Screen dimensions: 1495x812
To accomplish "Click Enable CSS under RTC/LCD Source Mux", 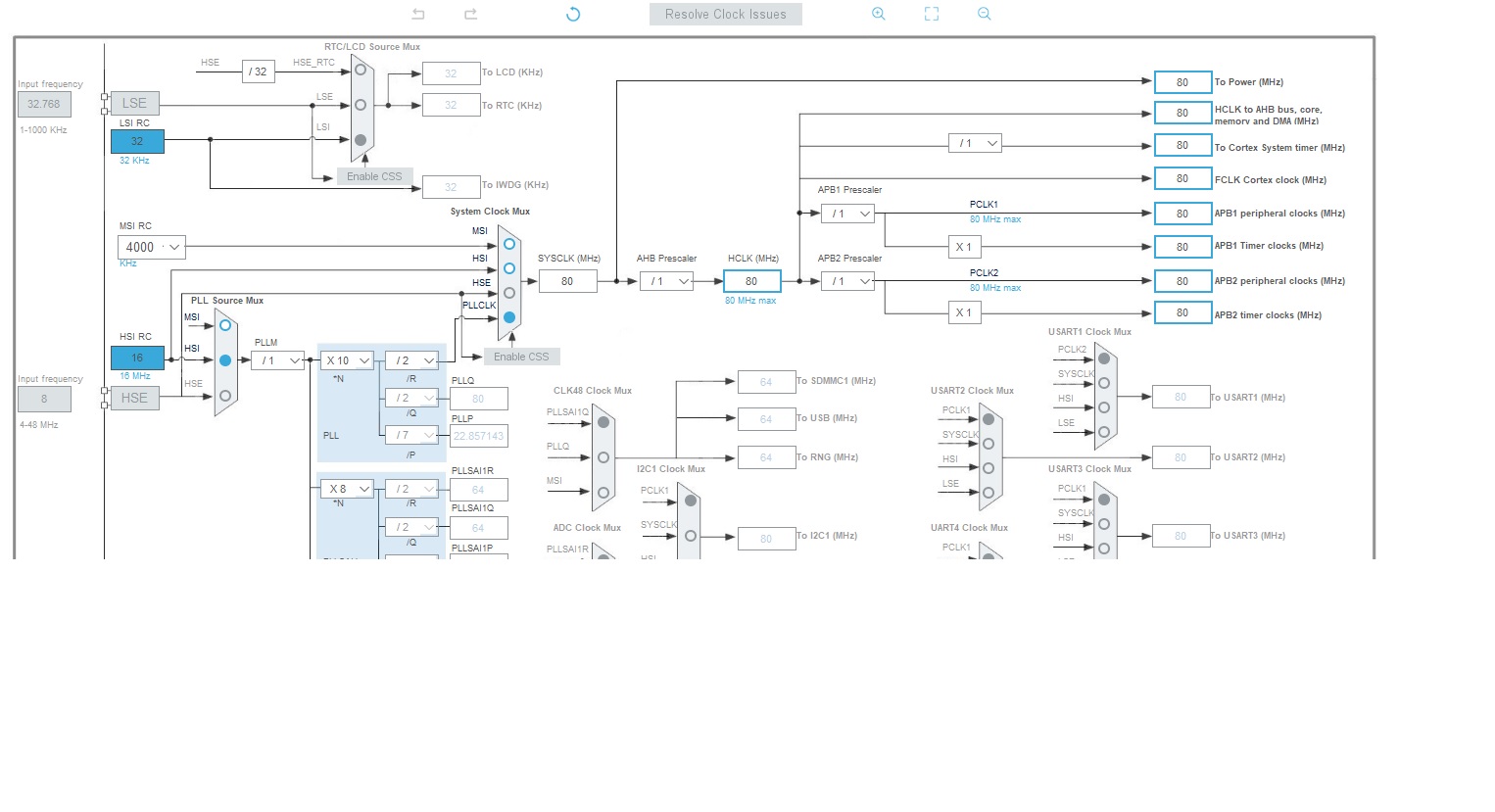I will (x=374, y=176).
